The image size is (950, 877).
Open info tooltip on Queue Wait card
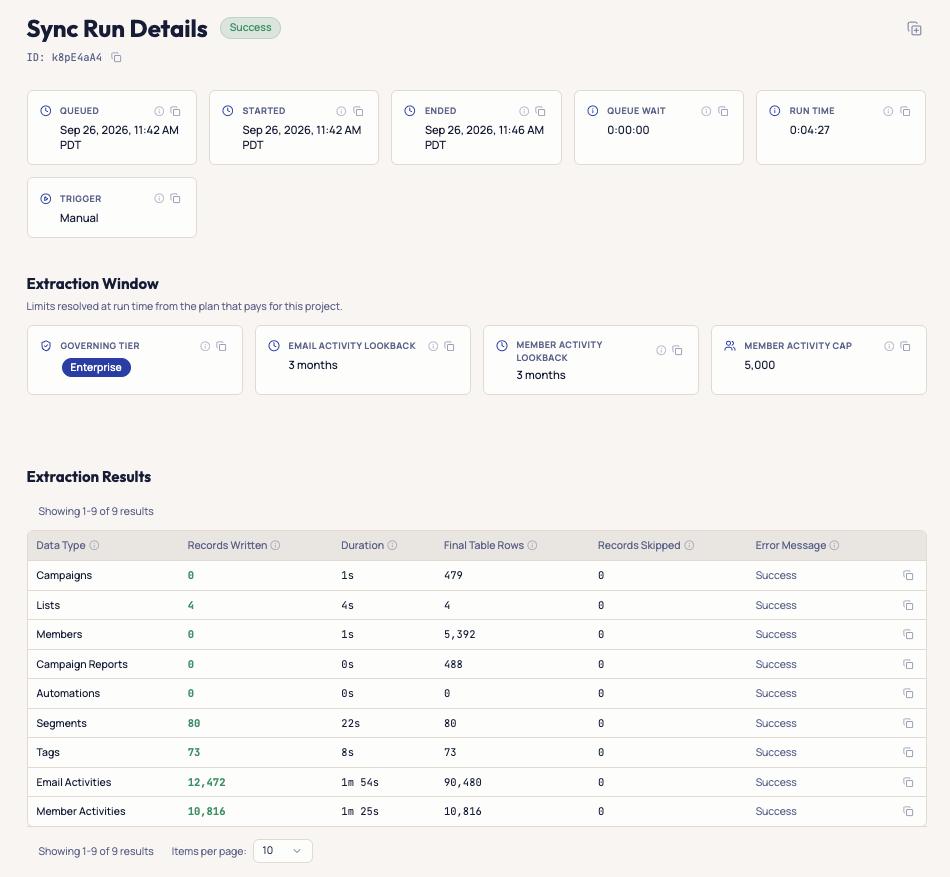[706, 111]
